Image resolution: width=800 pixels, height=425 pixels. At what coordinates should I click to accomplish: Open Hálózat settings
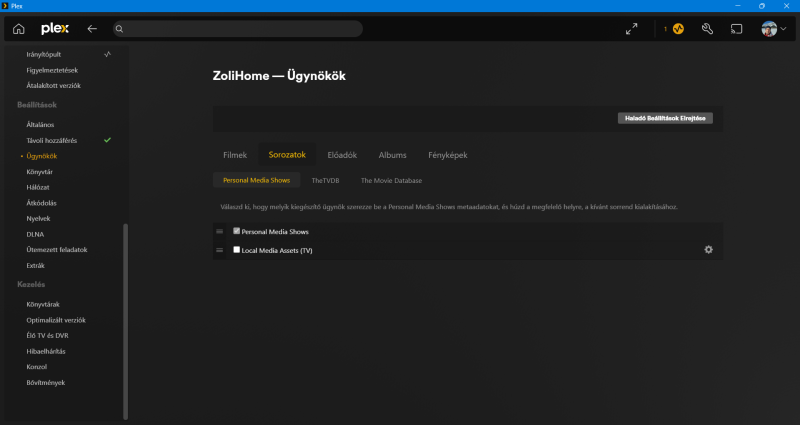pyautogui.click(x=38, y=187)
